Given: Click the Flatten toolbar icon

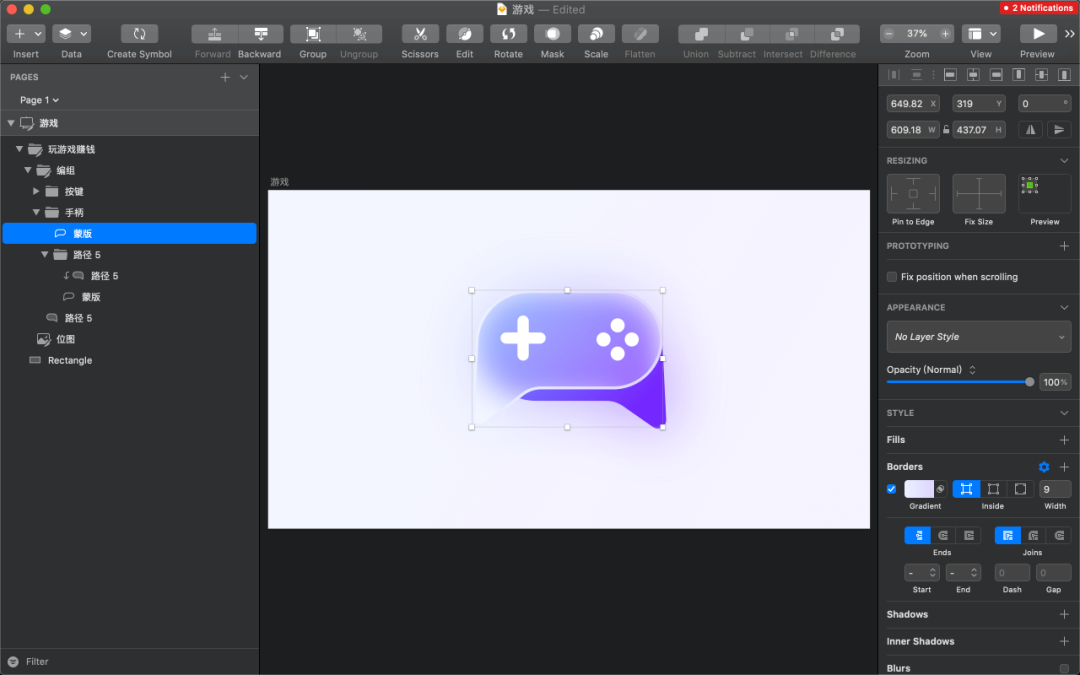Looking at the screenshot, I should click(x=640, y=34).
